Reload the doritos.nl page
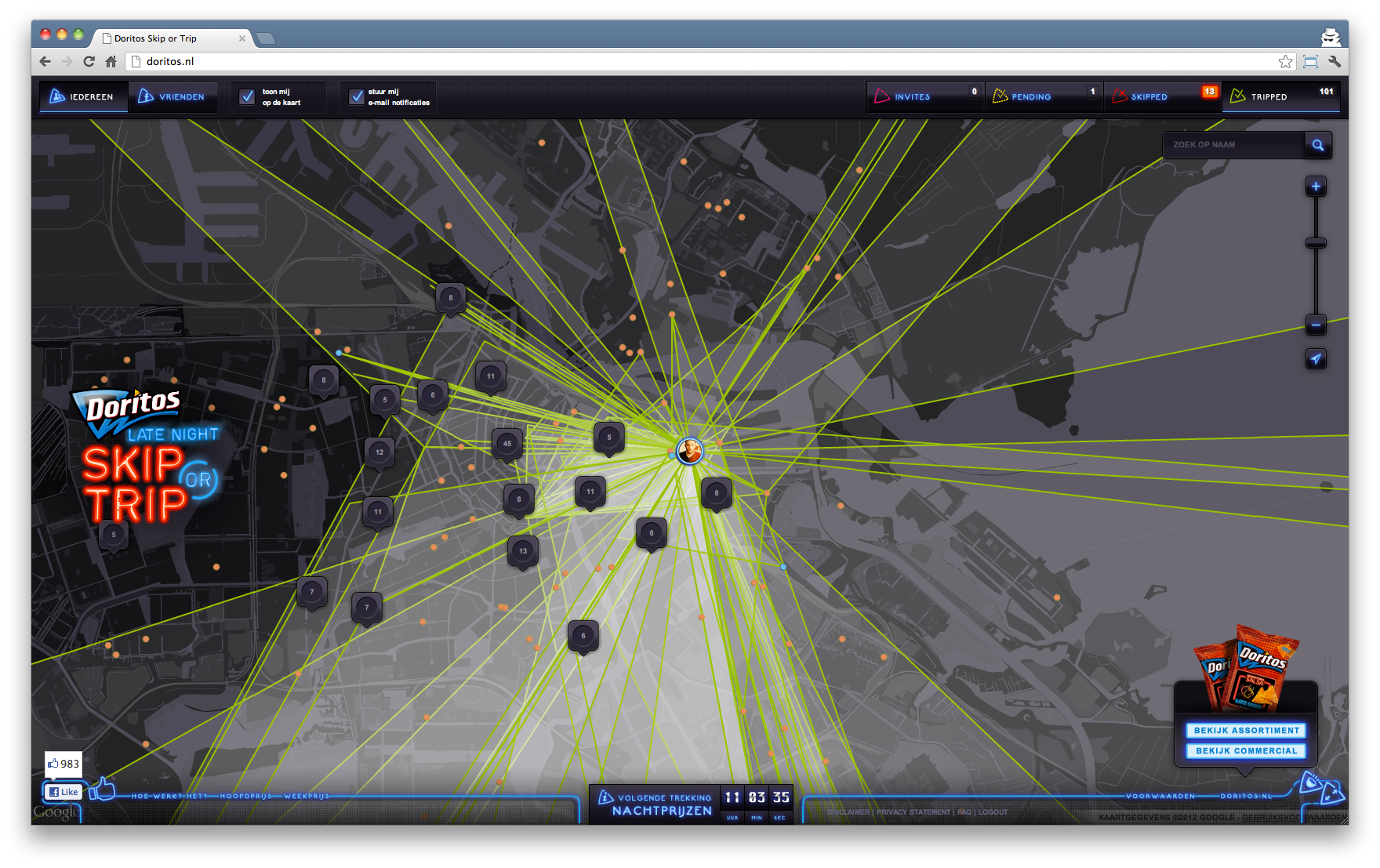Viewport: 1380px width, 868px height. point(89,61)
